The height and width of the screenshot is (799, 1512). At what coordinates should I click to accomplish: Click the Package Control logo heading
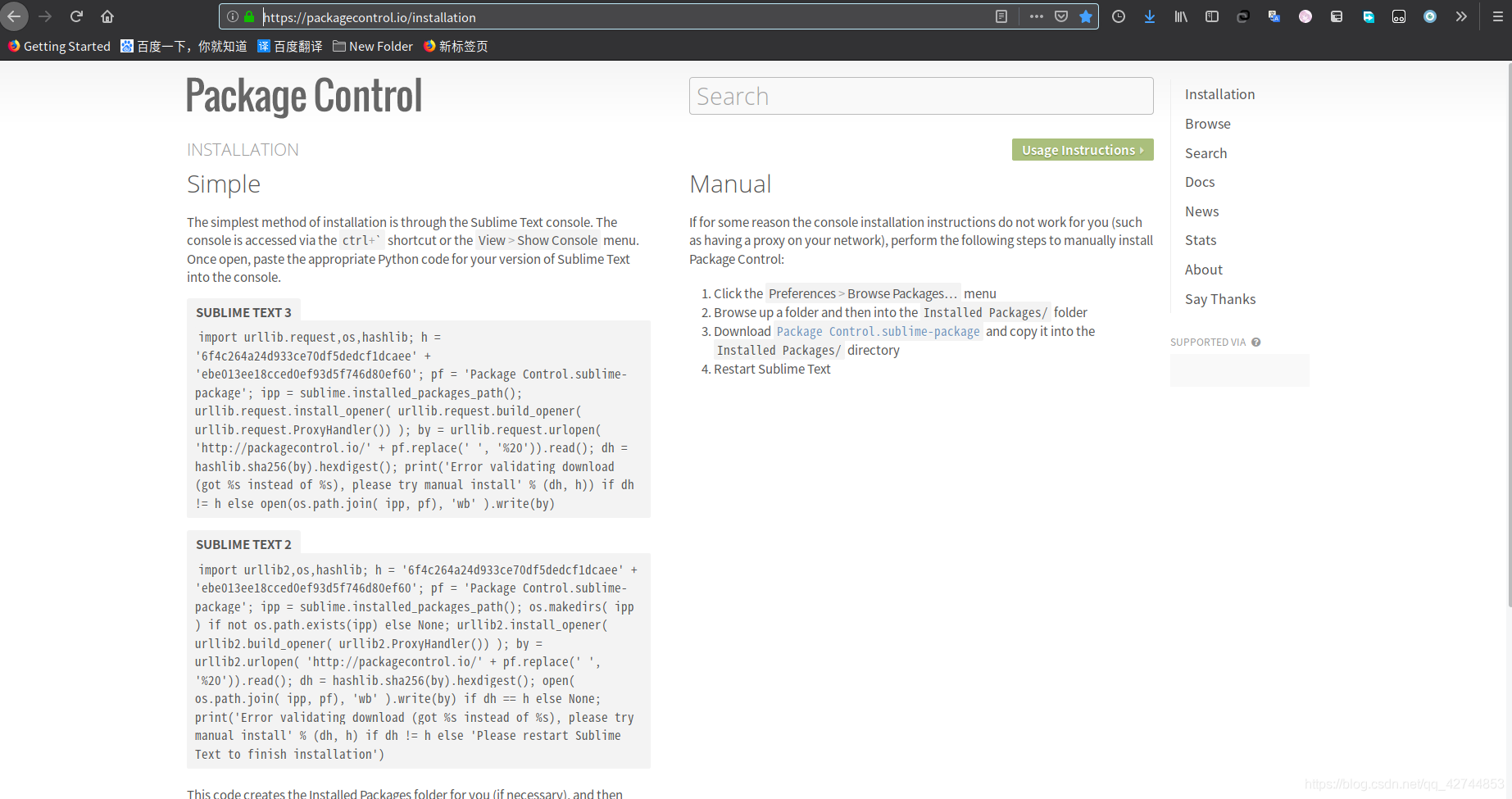click(x=304, y=96)
